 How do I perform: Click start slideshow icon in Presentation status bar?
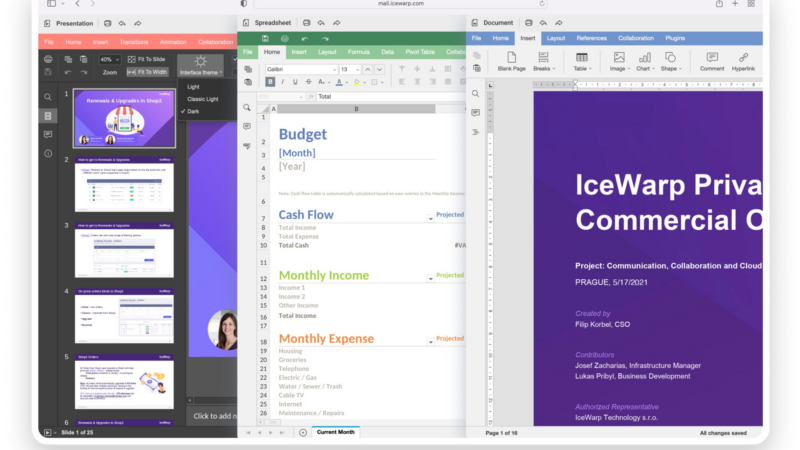tap(47, 433)
